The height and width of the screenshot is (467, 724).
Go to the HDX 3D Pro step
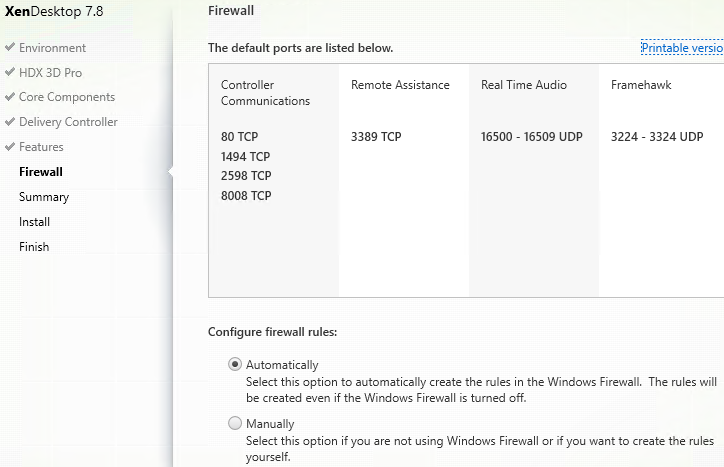click(50, 73)
